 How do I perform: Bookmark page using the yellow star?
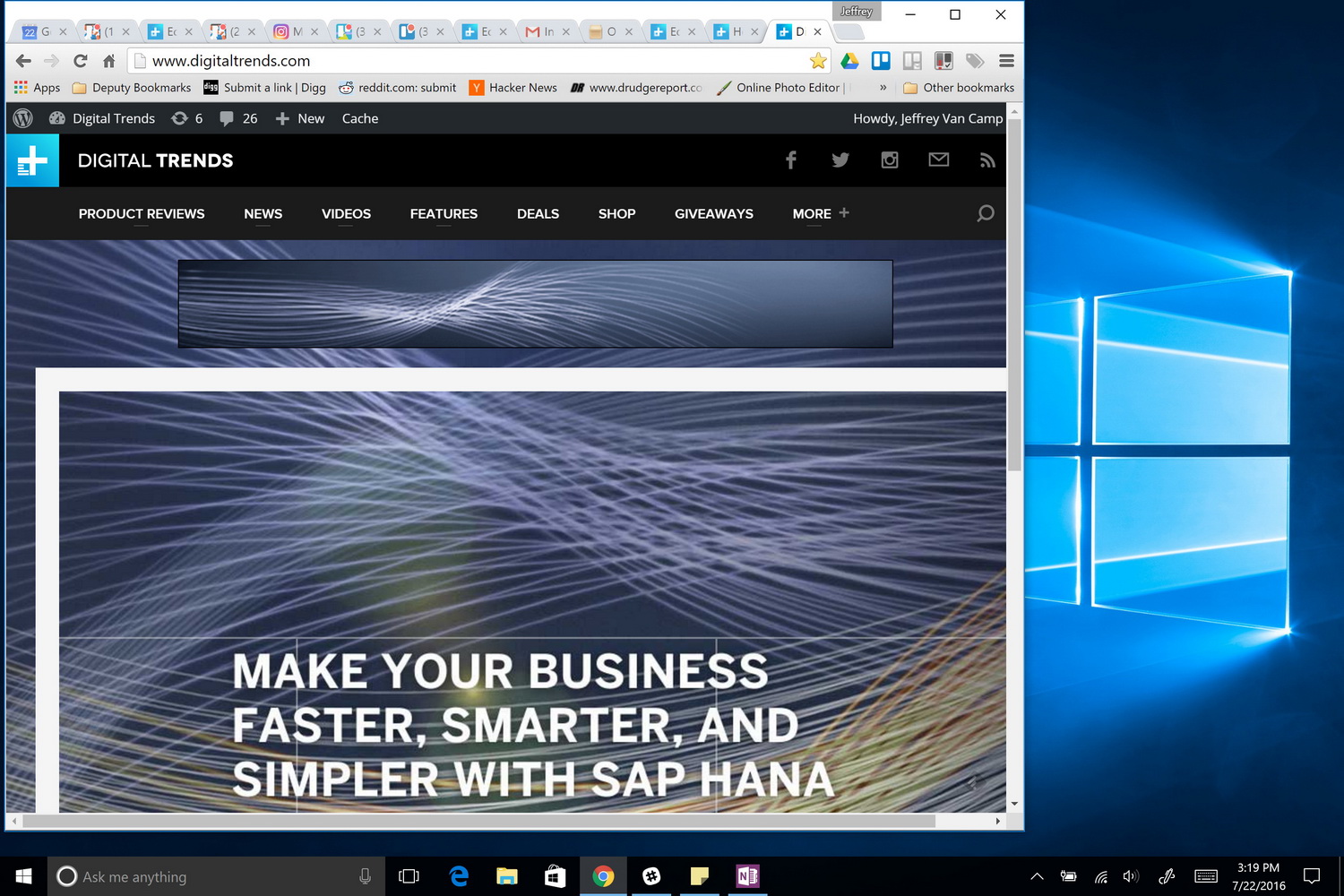coord(818,61)
